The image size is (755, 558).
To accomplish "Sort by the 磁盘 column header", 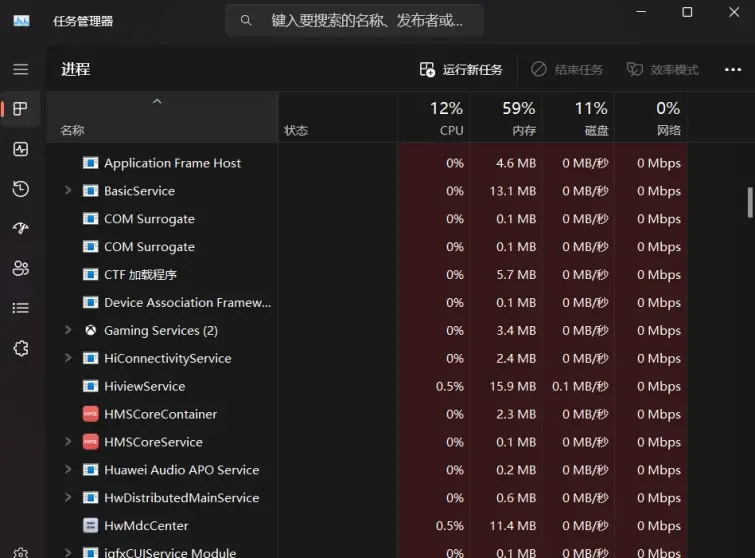I will click(x=578, y=117).
